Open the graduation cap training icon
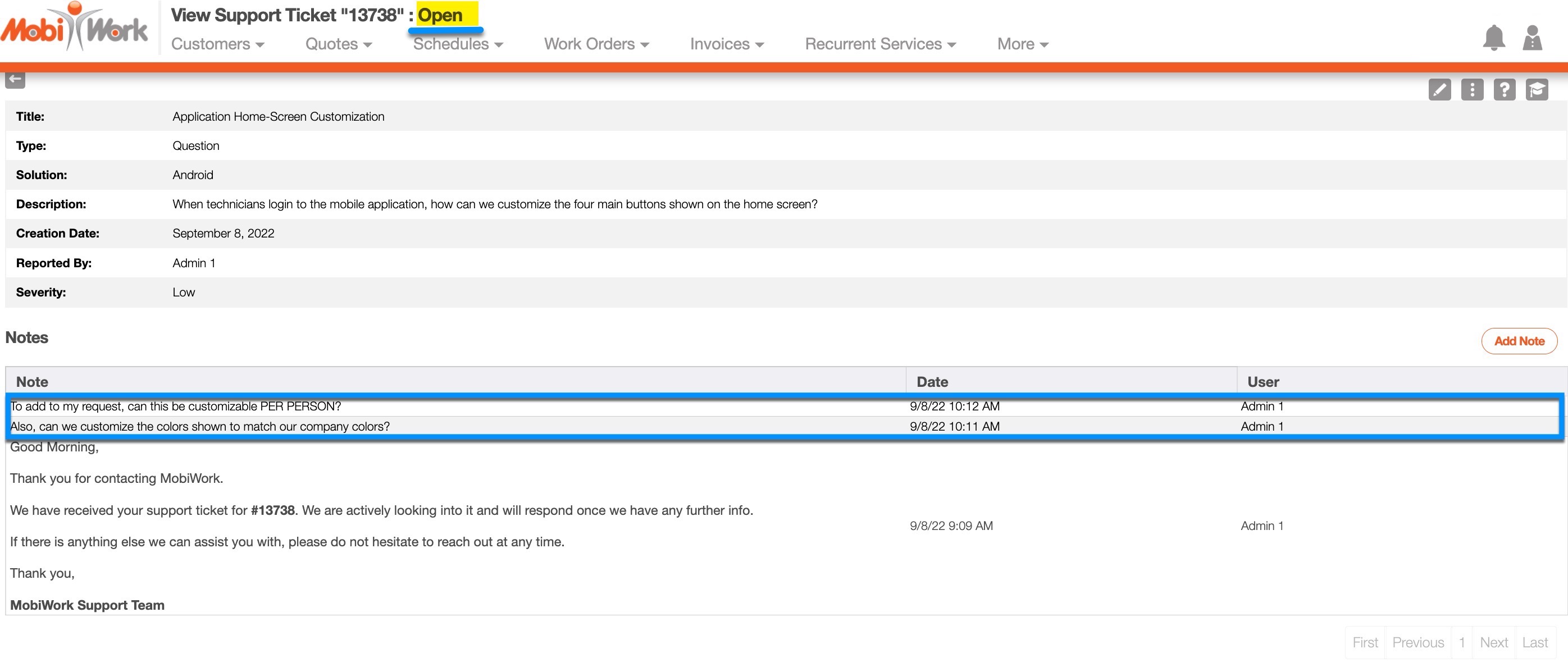Viewport: 1568px width, 667px height. point(1537,90)
